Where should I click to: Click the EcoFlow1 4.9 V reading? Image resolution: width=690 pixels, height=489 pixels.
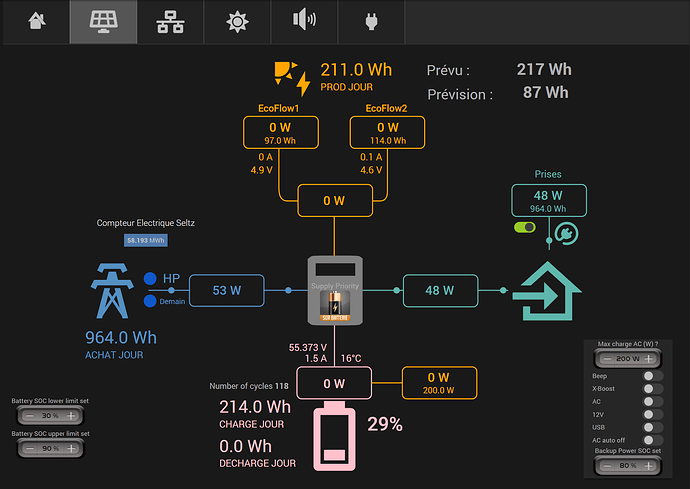pyautogui.click(x=261, y=170)
